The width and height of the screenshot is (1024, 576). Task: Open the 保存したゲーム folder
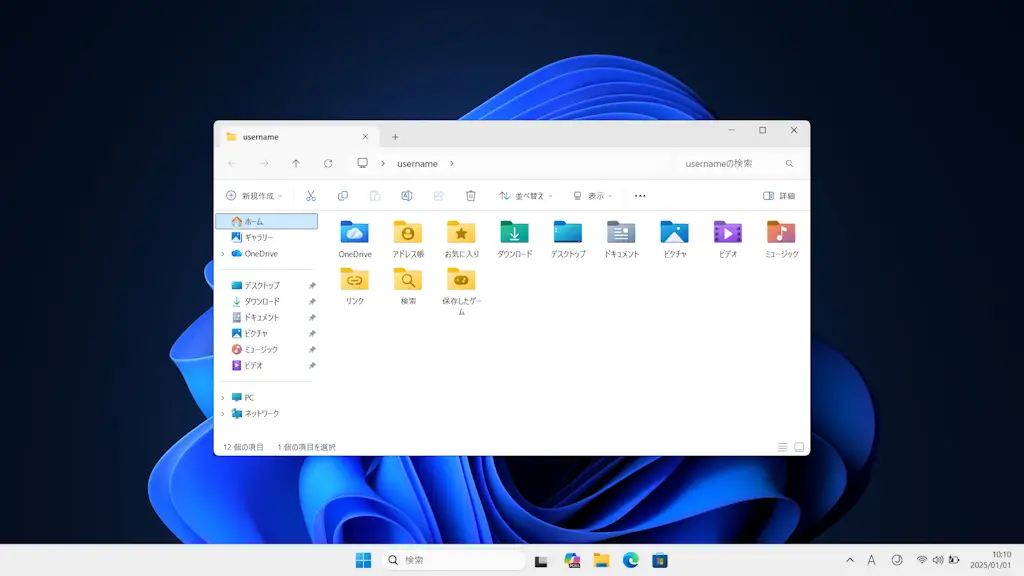tap(461, 280)
